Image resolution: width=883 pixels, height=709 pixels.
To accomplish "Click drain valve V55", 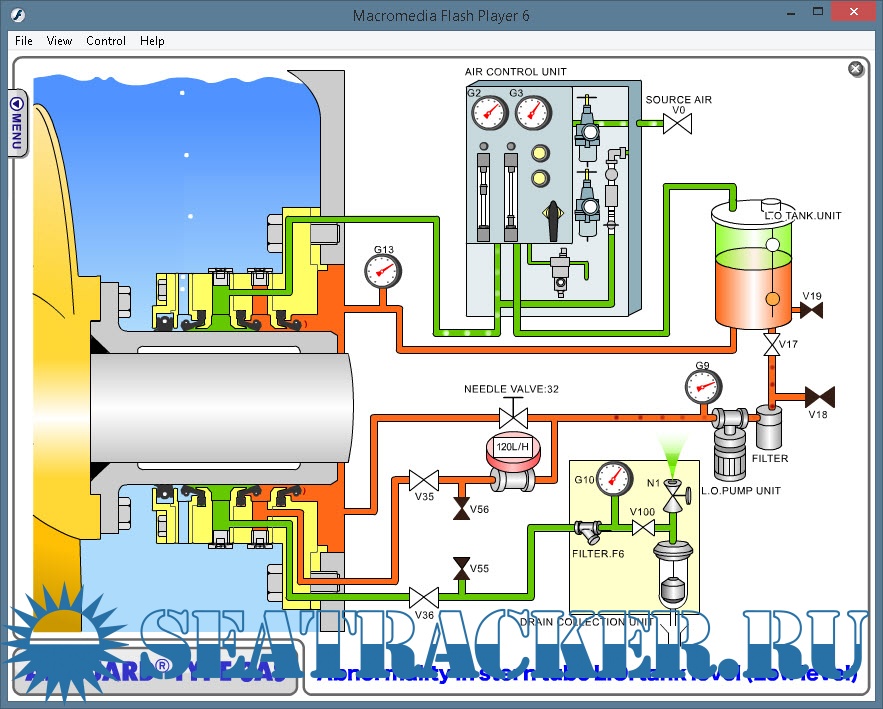I will point(461,568).
